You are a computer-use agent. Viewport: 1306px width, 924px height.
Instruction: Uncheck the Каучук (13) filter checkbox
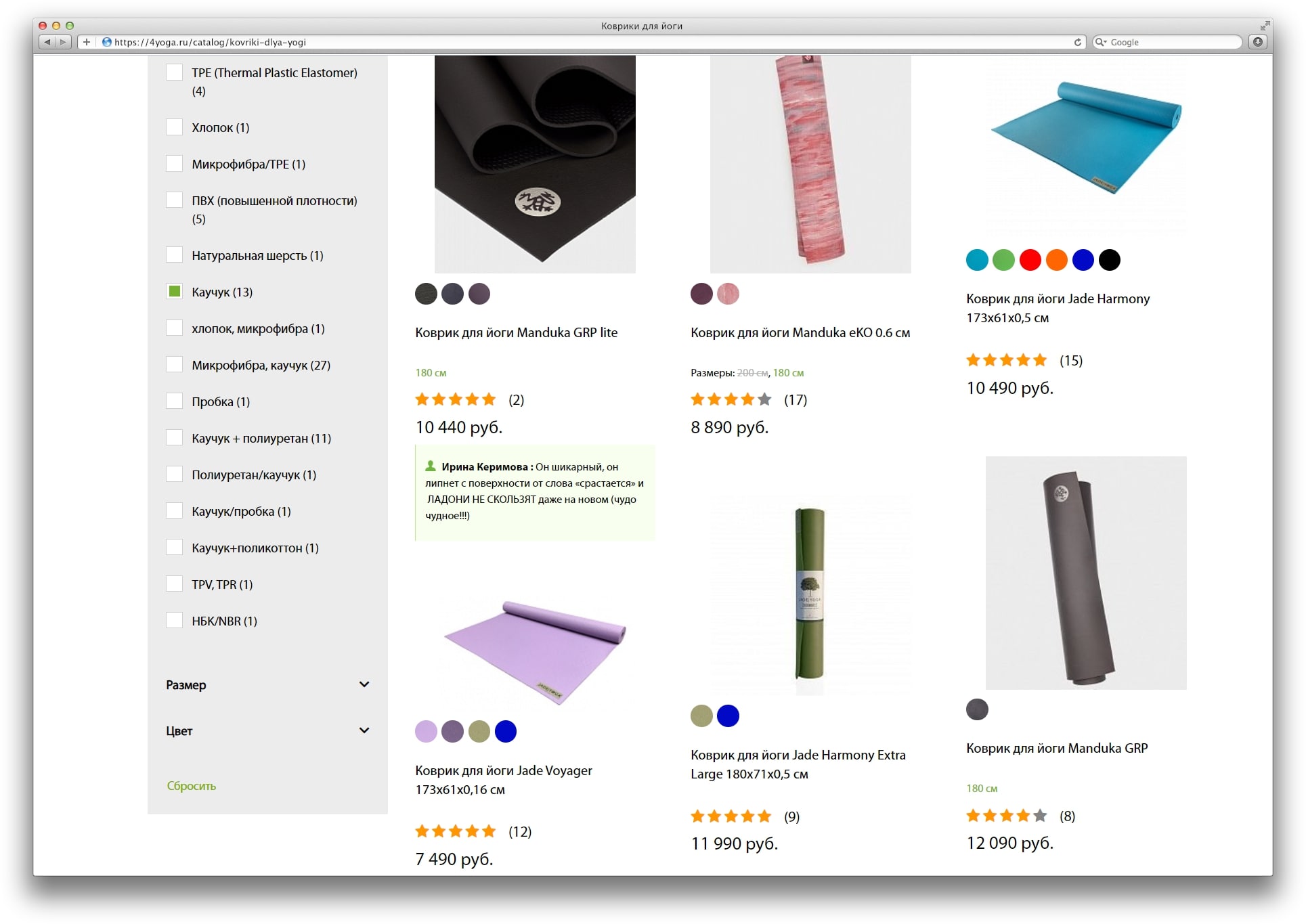pyautogui.click(x=174, y=292)
